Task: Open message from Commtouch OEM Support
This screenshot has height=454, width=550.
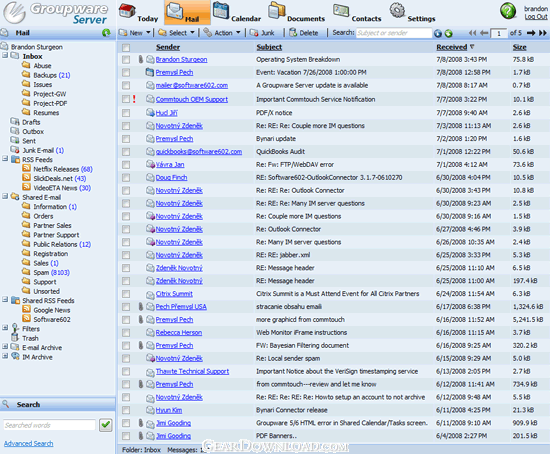Action: pos(192,99)
